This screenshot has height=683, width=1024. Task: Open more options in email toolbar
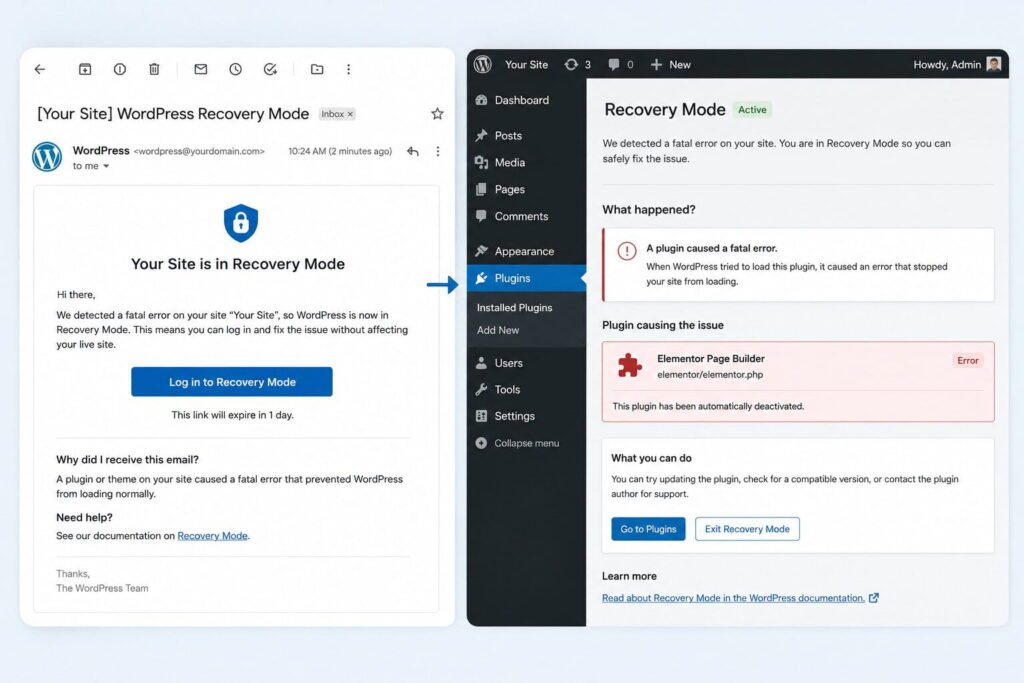pyautogui.click(x=349, y=69)
